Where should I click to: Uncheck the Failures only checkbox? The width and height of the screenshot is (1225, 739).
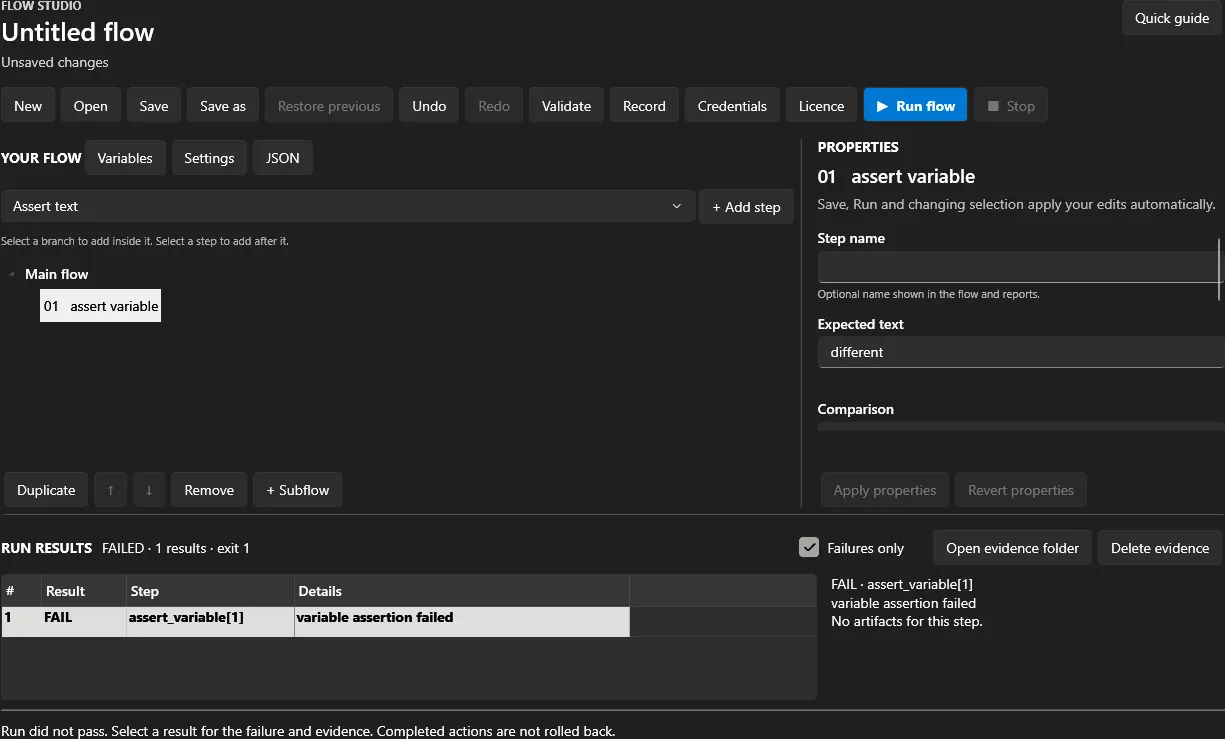coord(809,548)
